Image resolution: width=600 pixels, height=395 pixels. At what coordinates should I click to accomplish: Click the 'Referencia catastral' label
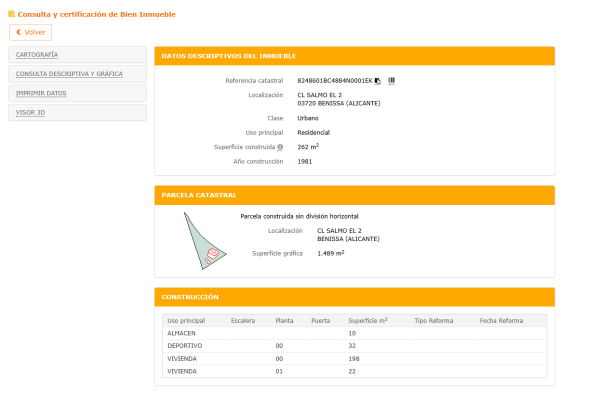254,81
